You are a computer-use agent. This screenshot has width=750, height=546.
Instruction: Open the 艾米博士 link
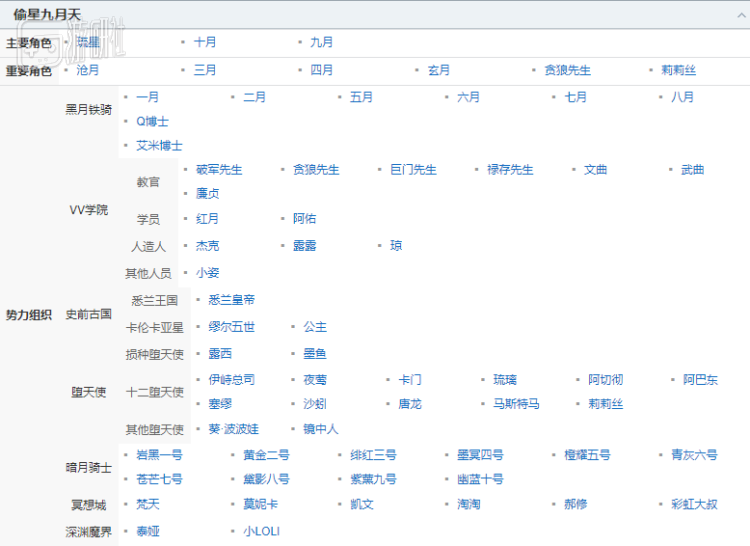pyautogui.click(x=159, y=145)
